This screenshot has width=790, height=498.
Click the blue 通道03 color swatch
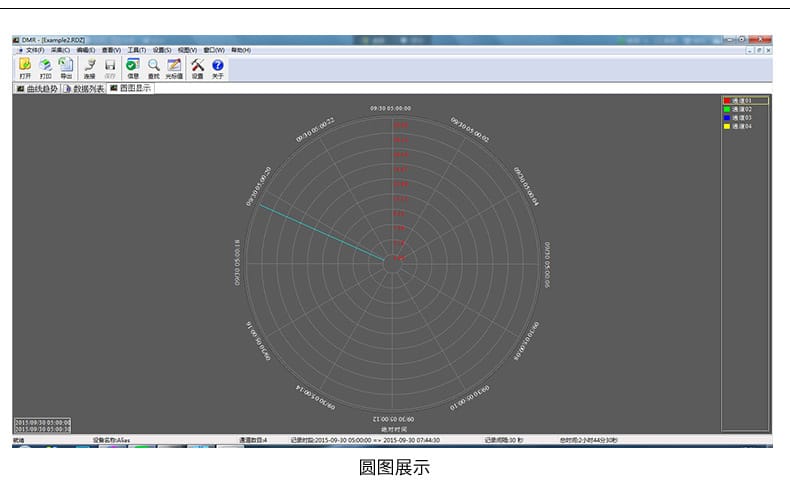click(727, 118)
